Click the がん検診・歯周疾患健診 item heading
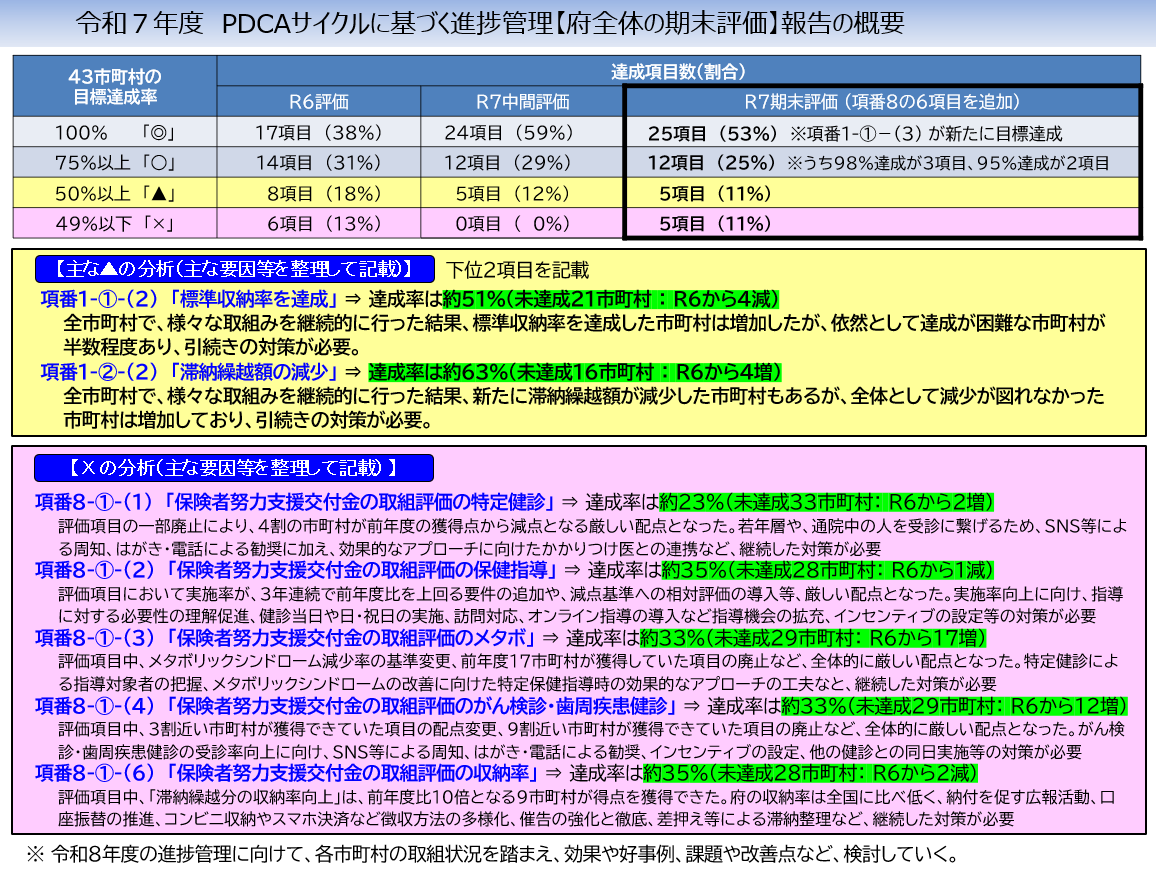1156x873 pixels. click(355, 705)
